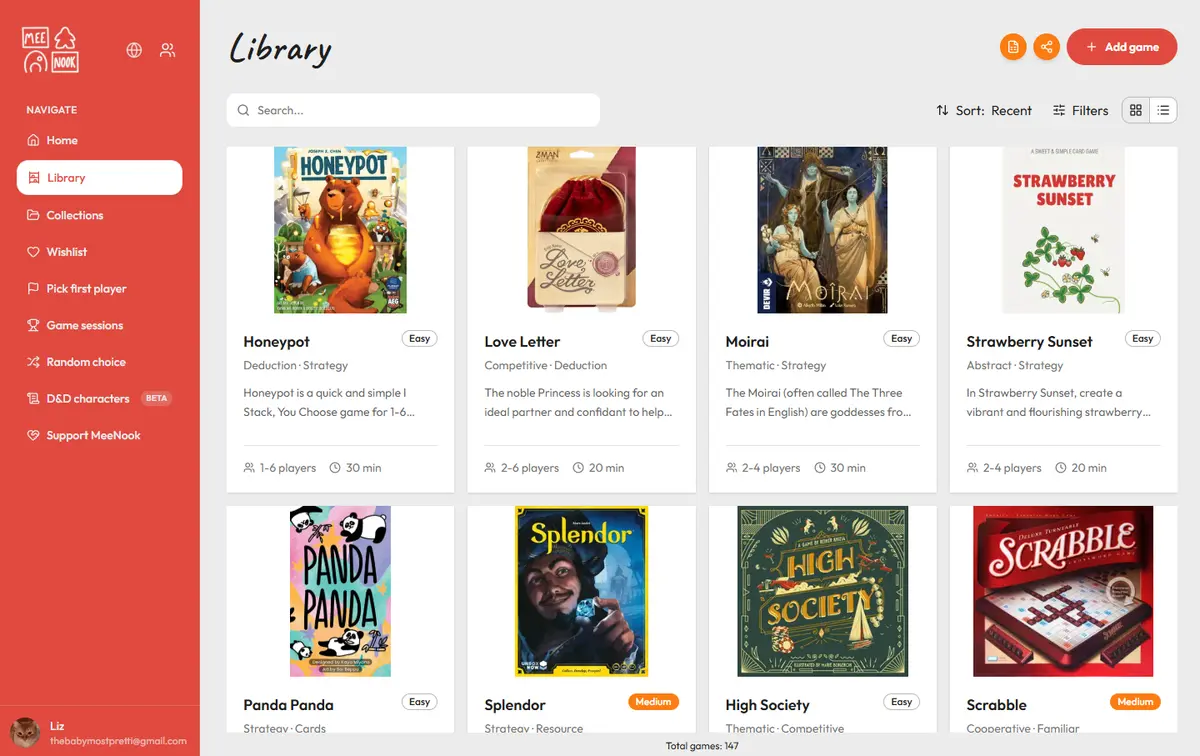Screen dimensions: 1200x756
Task: Open the Scrabble cover image
Action: click(1064, 591)
